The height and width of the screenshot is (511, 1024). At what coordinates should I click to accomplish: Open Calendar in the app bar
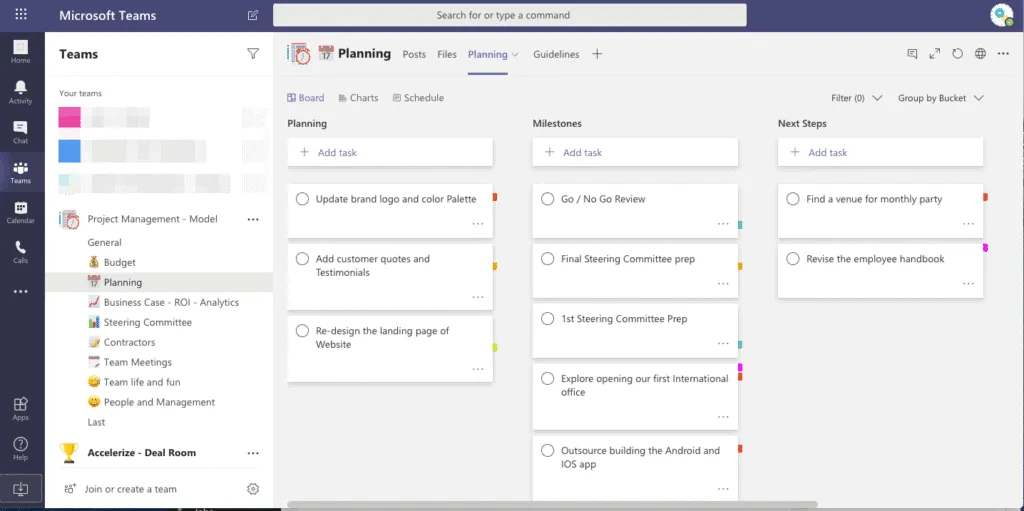click(x=20, y=212)
